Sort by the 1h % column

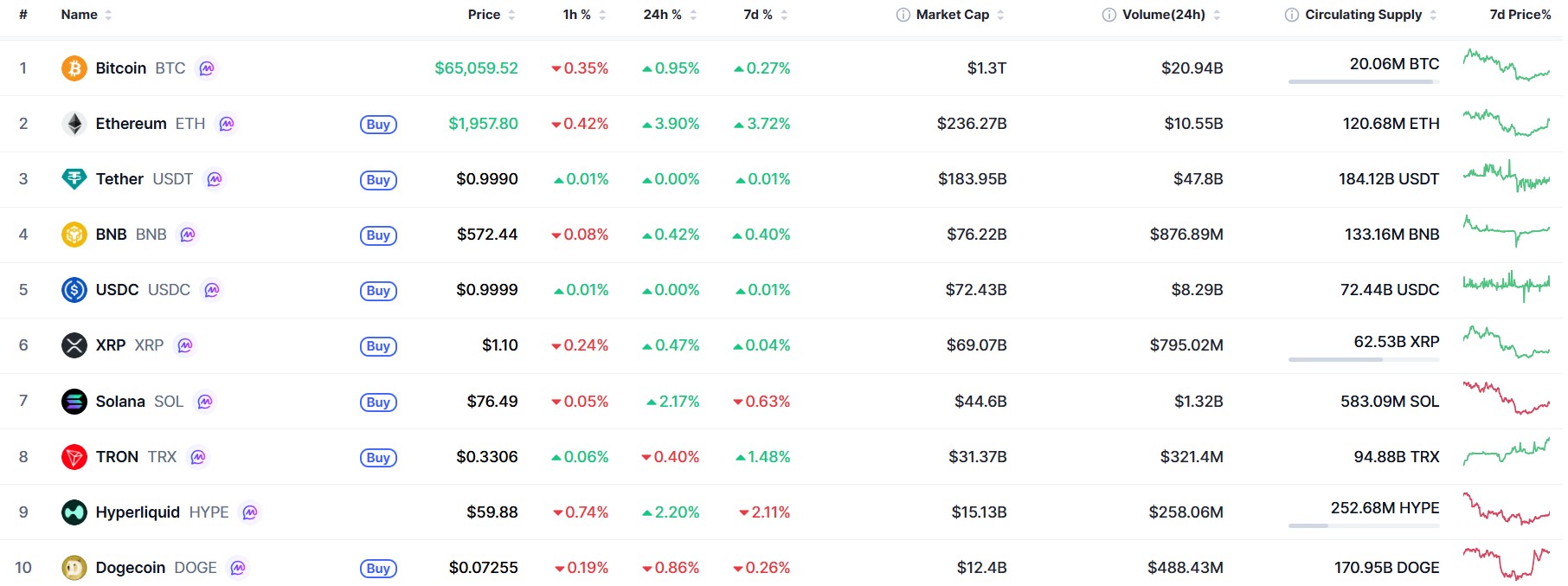[585, 15]
